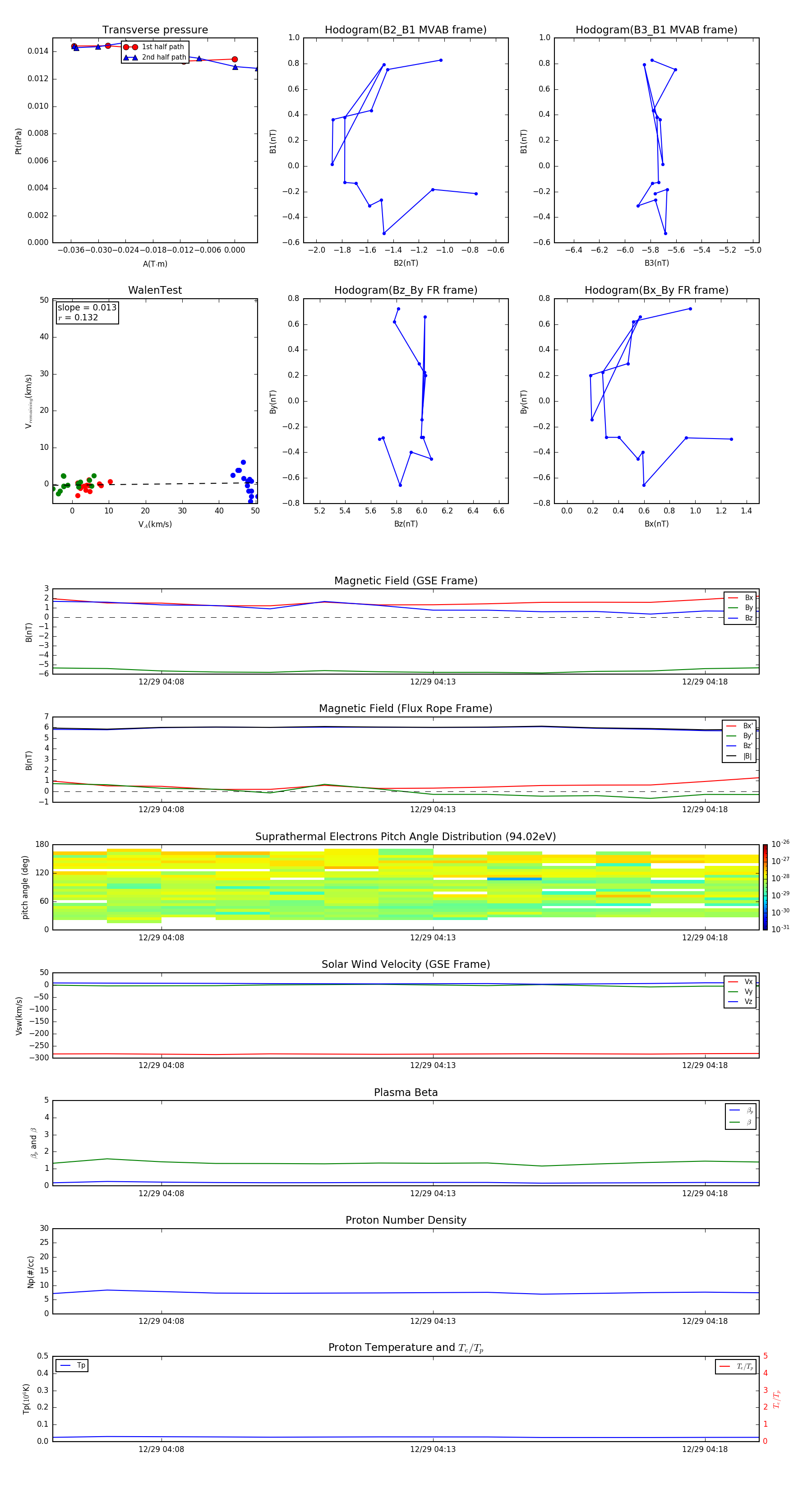This screenshot has width=812, height=1489.
Task: Click the pitch angle distribution colorbar
Action: tap(765, 887)
